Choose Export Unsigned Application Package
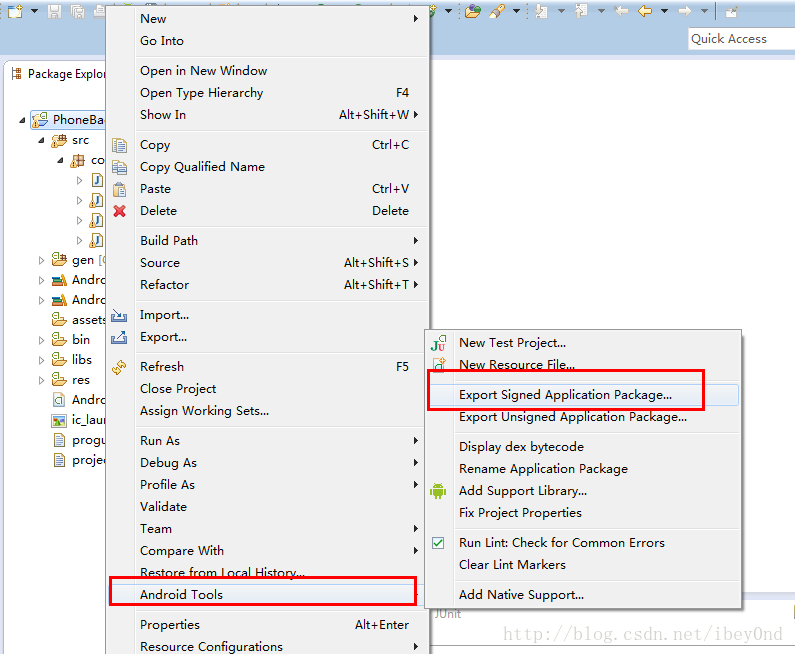This screenshot has width=795, height=654. pos(572,417)
